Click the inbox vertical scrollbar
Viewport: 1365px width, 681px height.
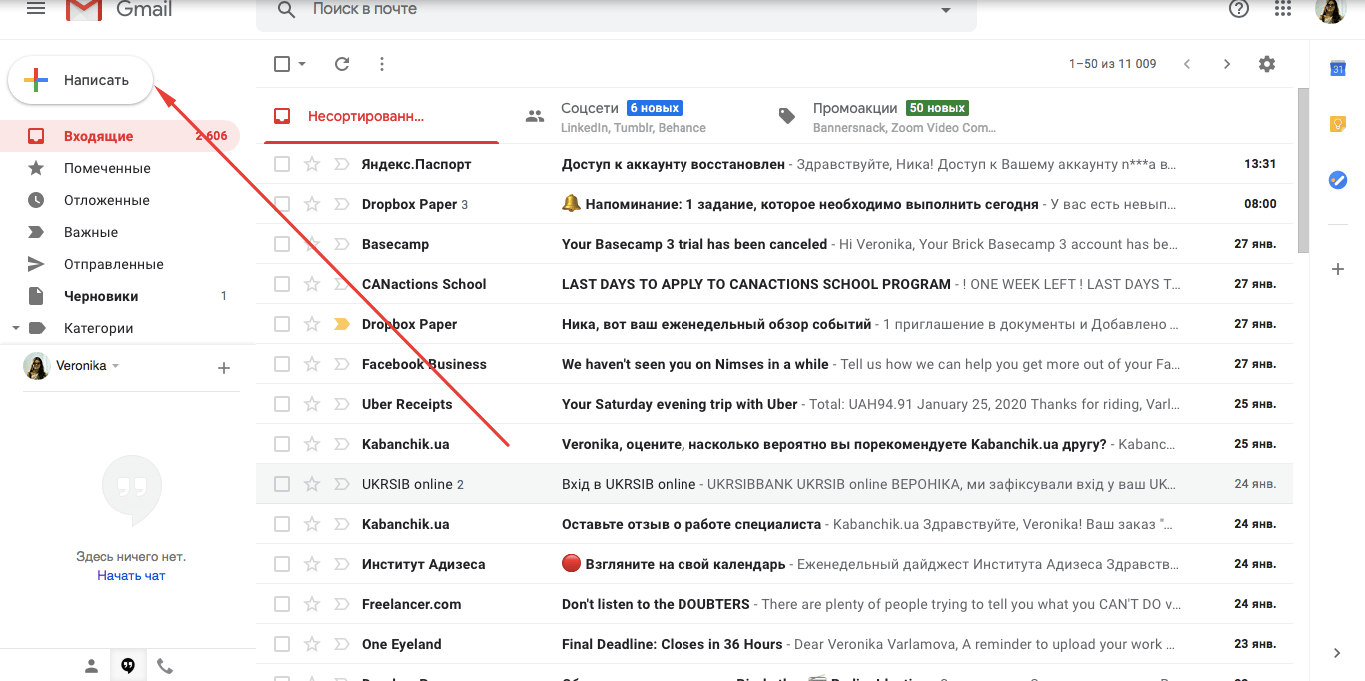pyautogui.click(x=1302, y=170)
